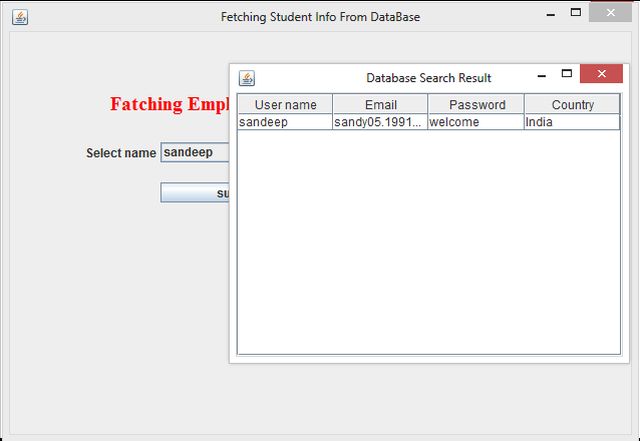Click the Country column header
Viewport: 640px width, 441px height.
click(x=572, y=105)
